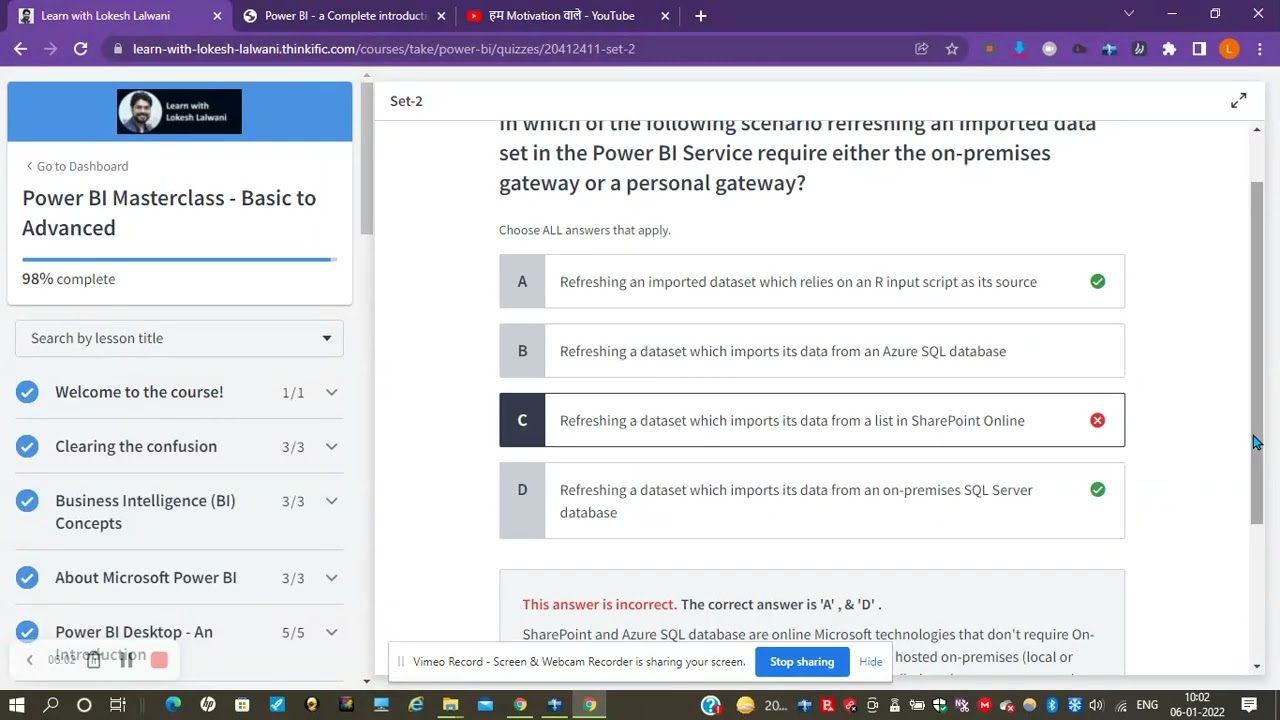
Task: Open the notification center icon
Action: [x=1249, y=705]
